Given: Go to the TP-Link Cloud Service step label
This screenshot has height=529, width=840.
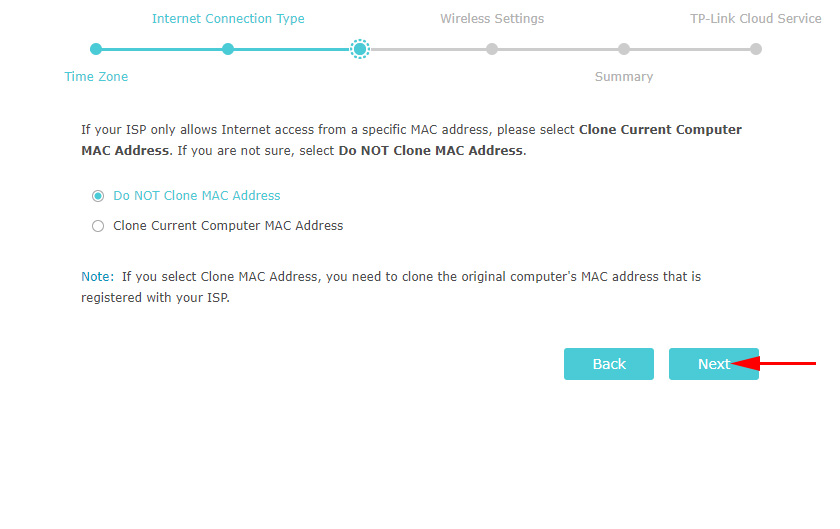Looking at the screenshot, I should [755, 19].
